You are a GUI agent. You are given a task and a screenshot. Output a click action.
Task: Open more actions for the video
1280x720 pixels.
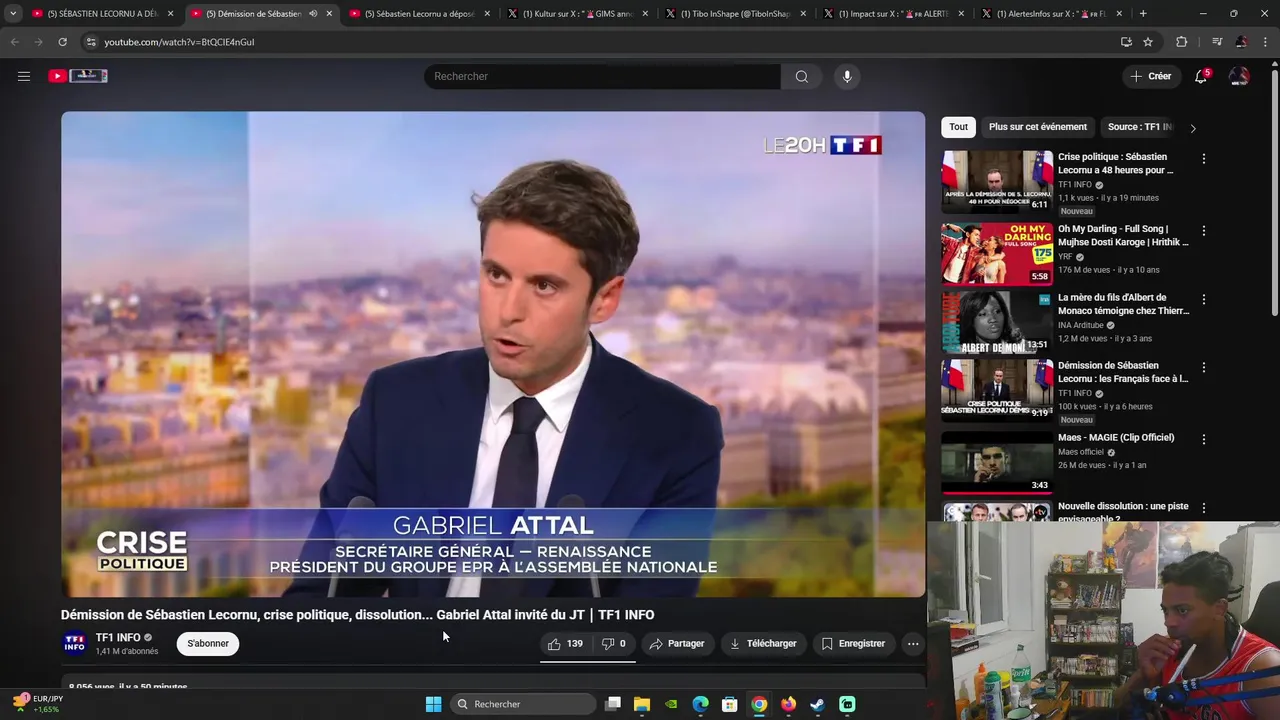[913, 644]
